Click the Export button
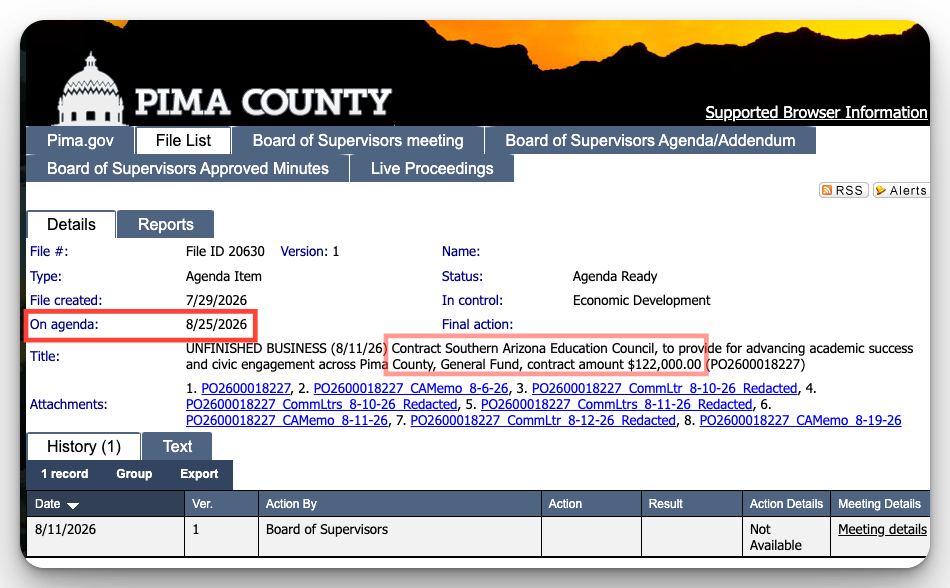 pos(199,474)
